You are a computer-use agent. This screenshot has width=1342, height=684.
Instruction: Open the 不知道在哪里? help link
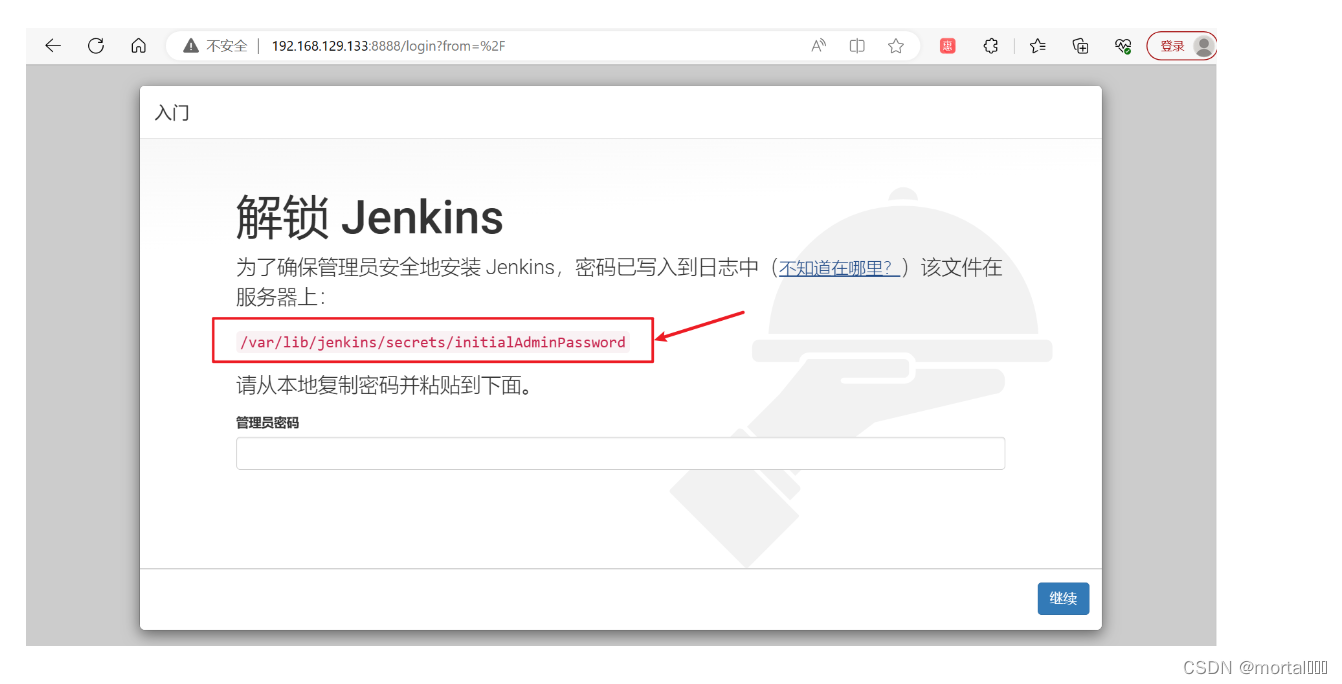[838, 268]
